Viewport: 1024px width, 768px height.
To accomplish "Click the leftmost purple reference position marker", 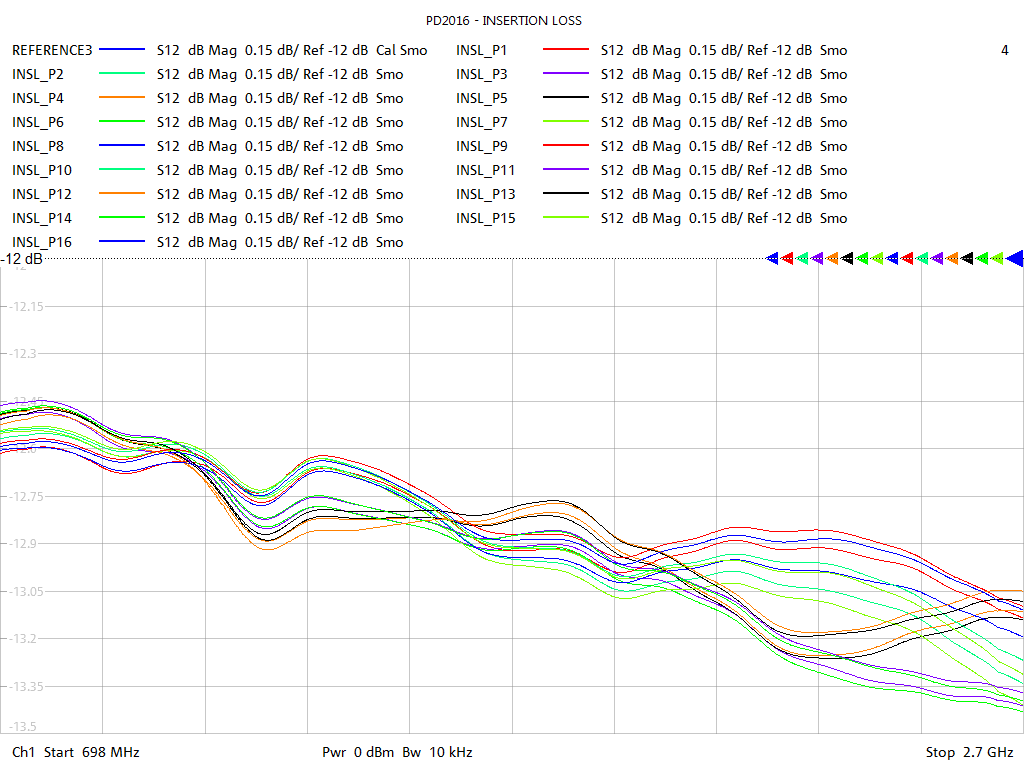I will coord(817,258).
